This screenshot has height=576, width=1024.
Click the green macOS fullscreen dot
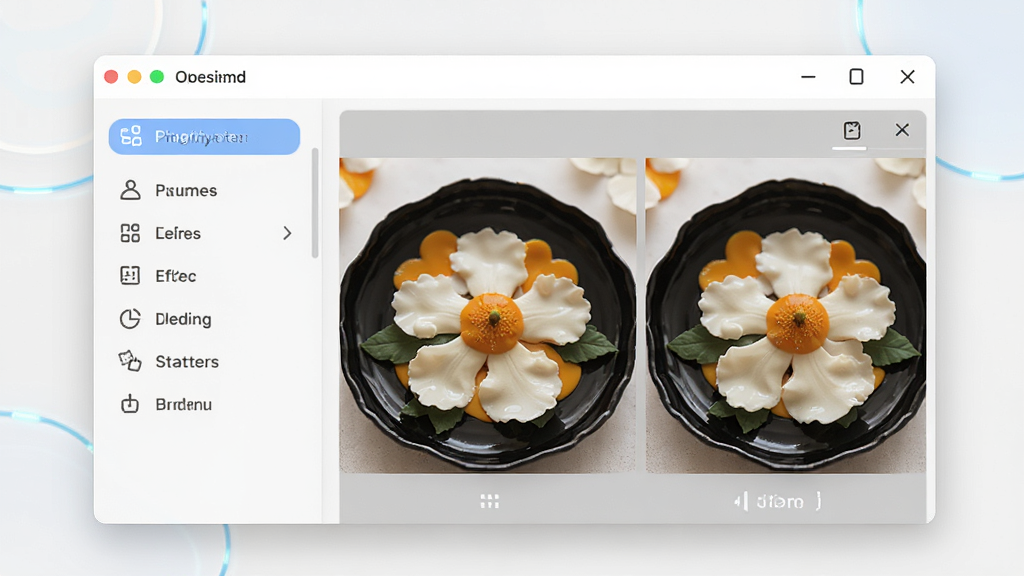pyautogui.click(x=157, y=77)
